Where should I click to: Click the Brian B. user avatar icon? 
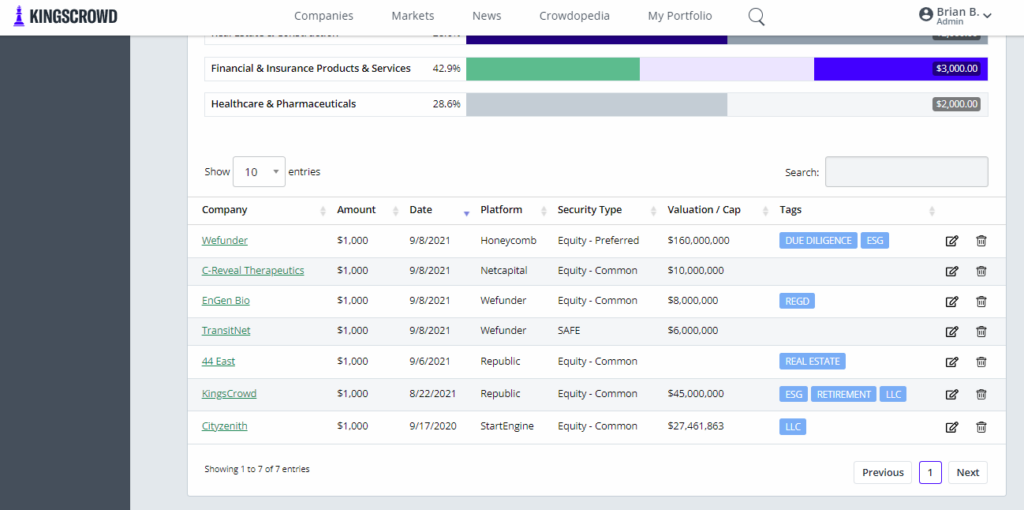926,14
